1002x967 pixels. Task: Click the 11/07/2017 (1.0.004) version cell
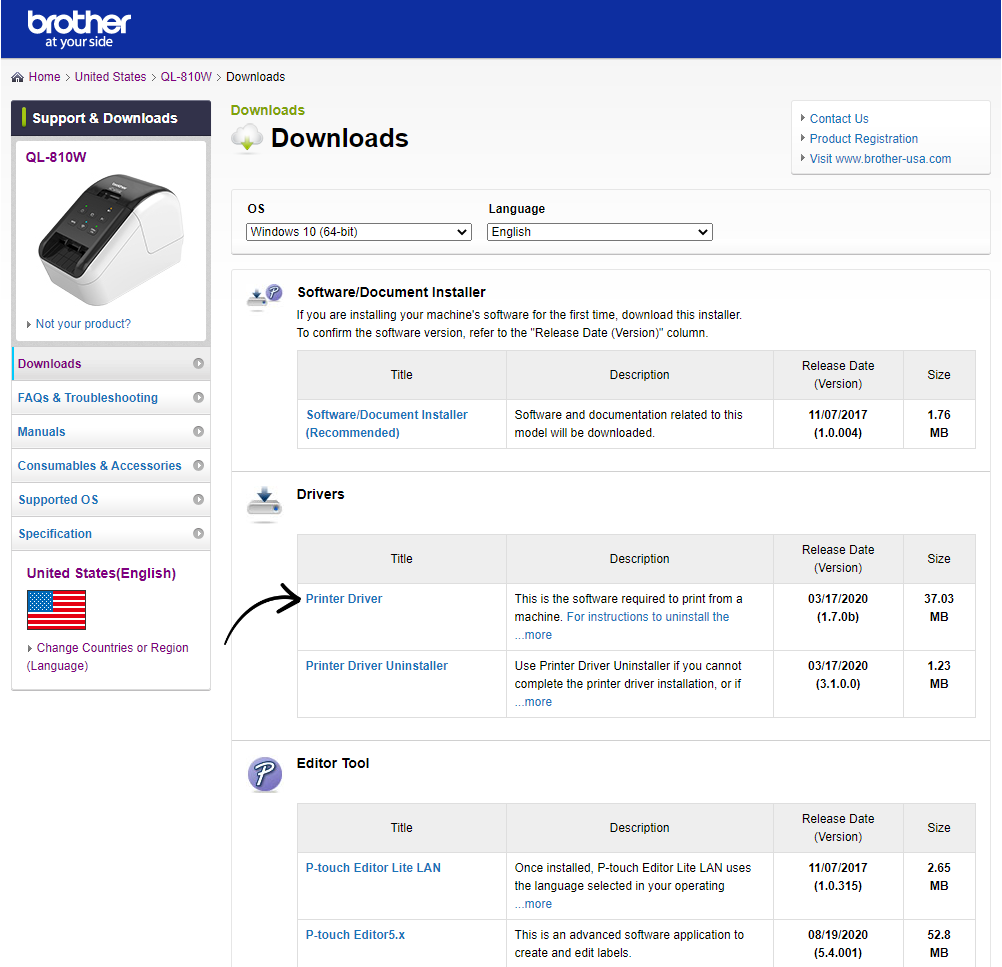pyautogui.click(x=838, y=424)
